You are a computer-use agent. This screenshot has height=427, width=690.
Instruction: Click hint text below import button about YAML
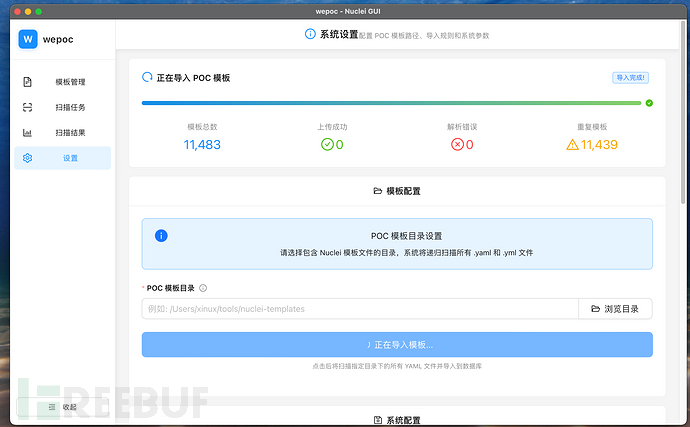tap(397, 366)
